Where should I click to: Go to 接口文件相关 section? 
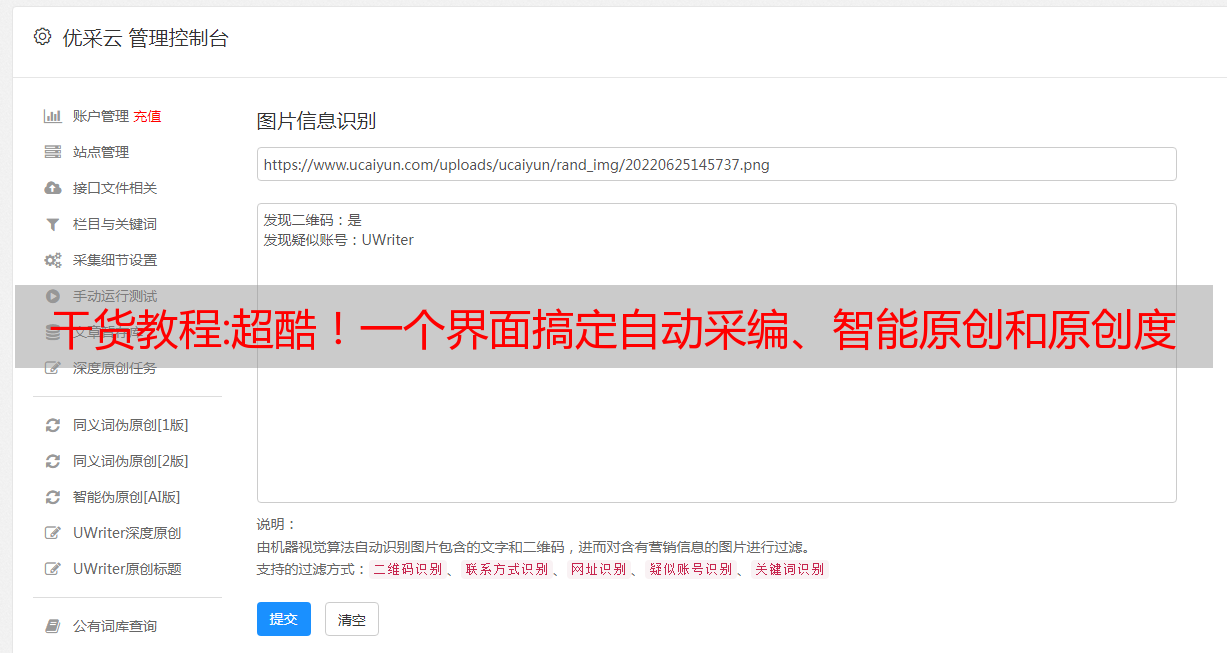point(115,188)
